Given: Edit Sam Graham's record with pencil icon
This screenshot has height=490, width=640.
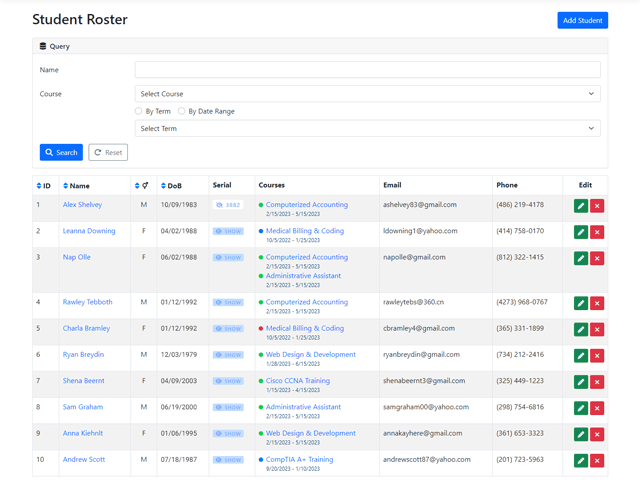Looking at the screenshot, I should click(581, 408).
